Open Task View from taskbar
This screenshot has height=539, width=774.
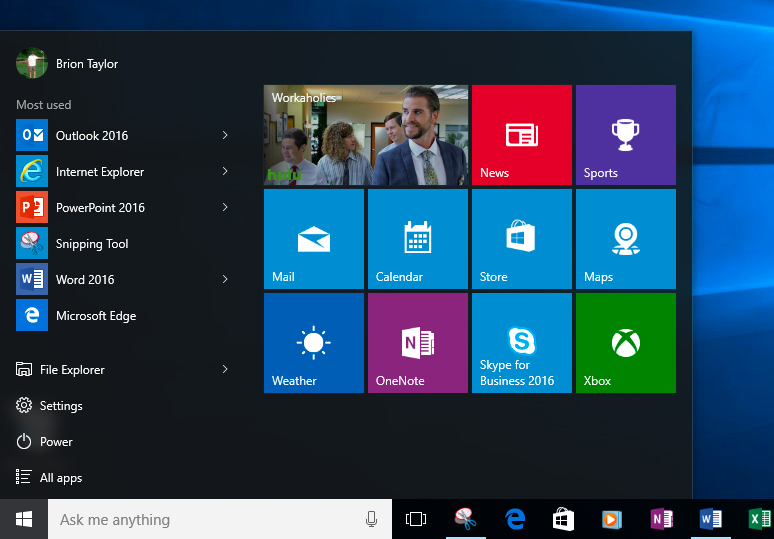tap(416, 519)
